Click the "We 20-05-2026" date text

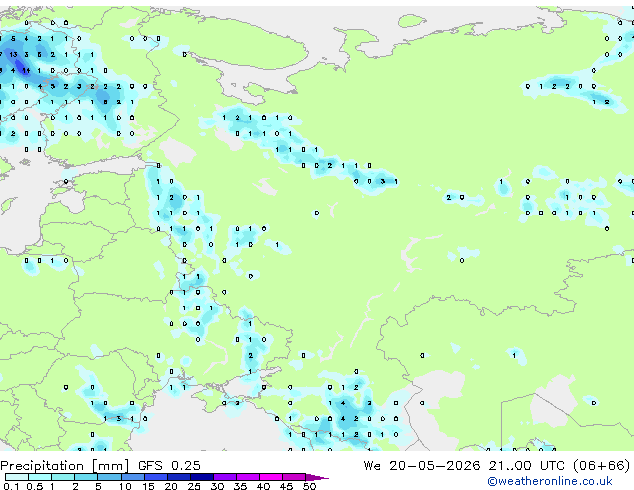(422, 466)
